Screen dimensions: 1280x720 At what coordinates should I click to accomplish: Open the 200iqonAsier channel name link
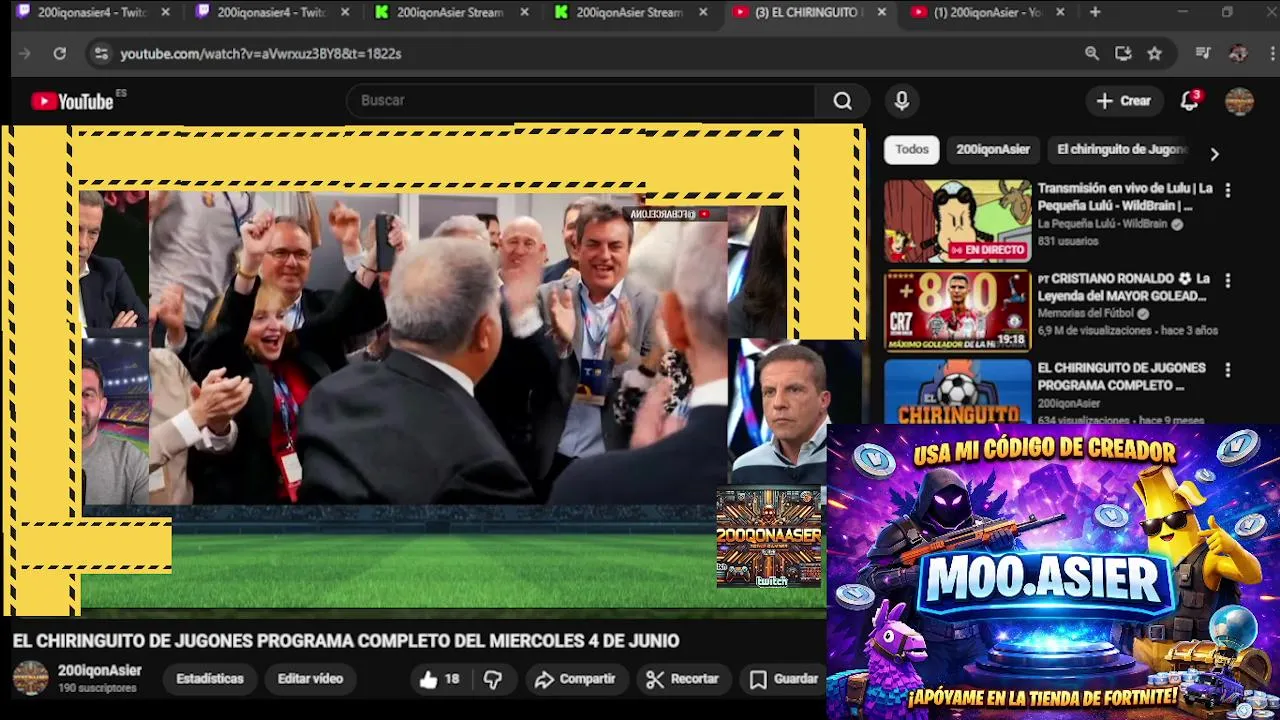(99, 671)
